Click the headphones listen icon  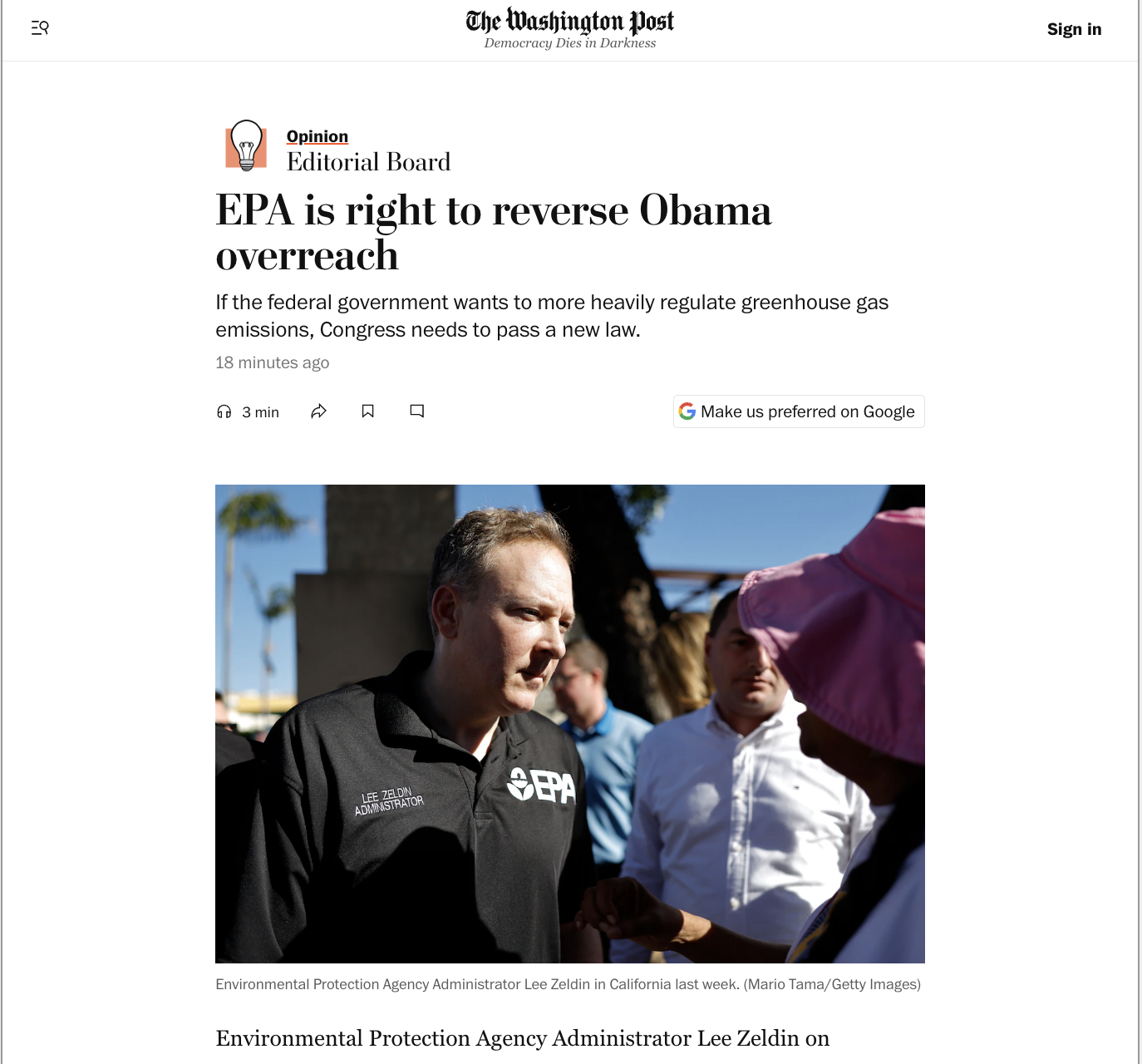click(x=224, y=411)
